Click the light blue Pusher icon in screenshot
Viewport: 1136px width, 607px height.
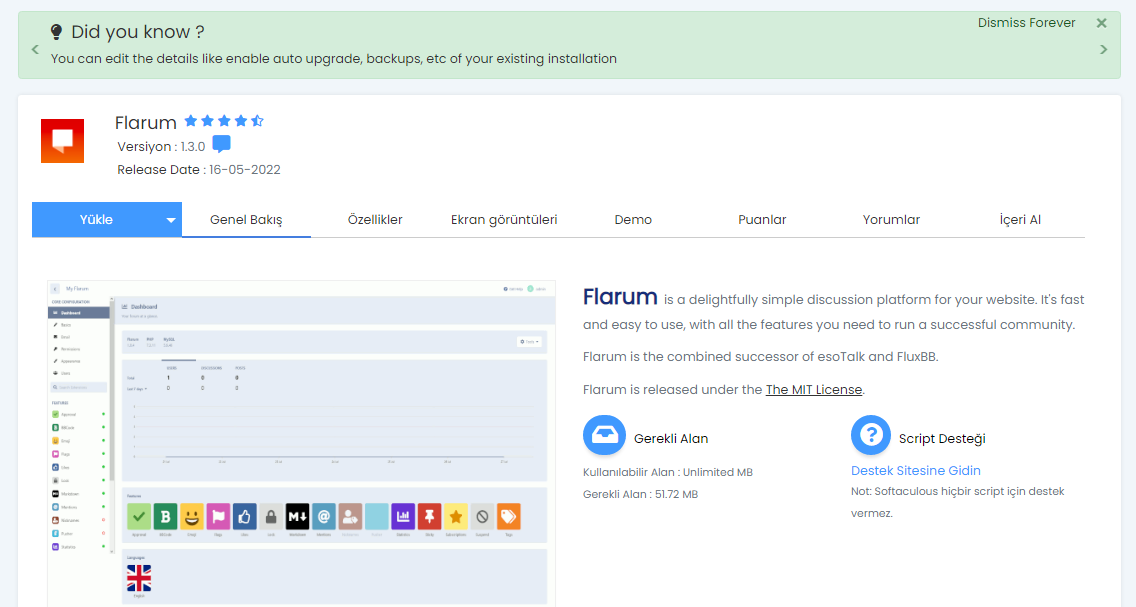[x=377, y=516]
